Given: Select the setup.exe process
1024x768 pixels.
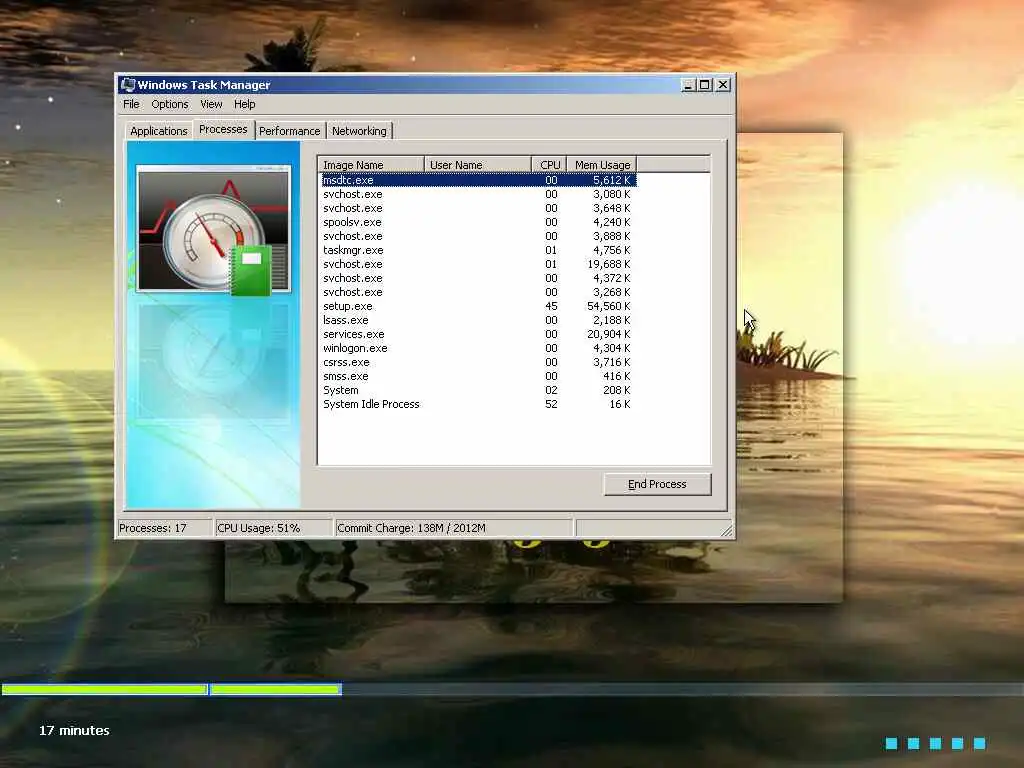Looking at the screenshot, I should [x=479, y=306].
